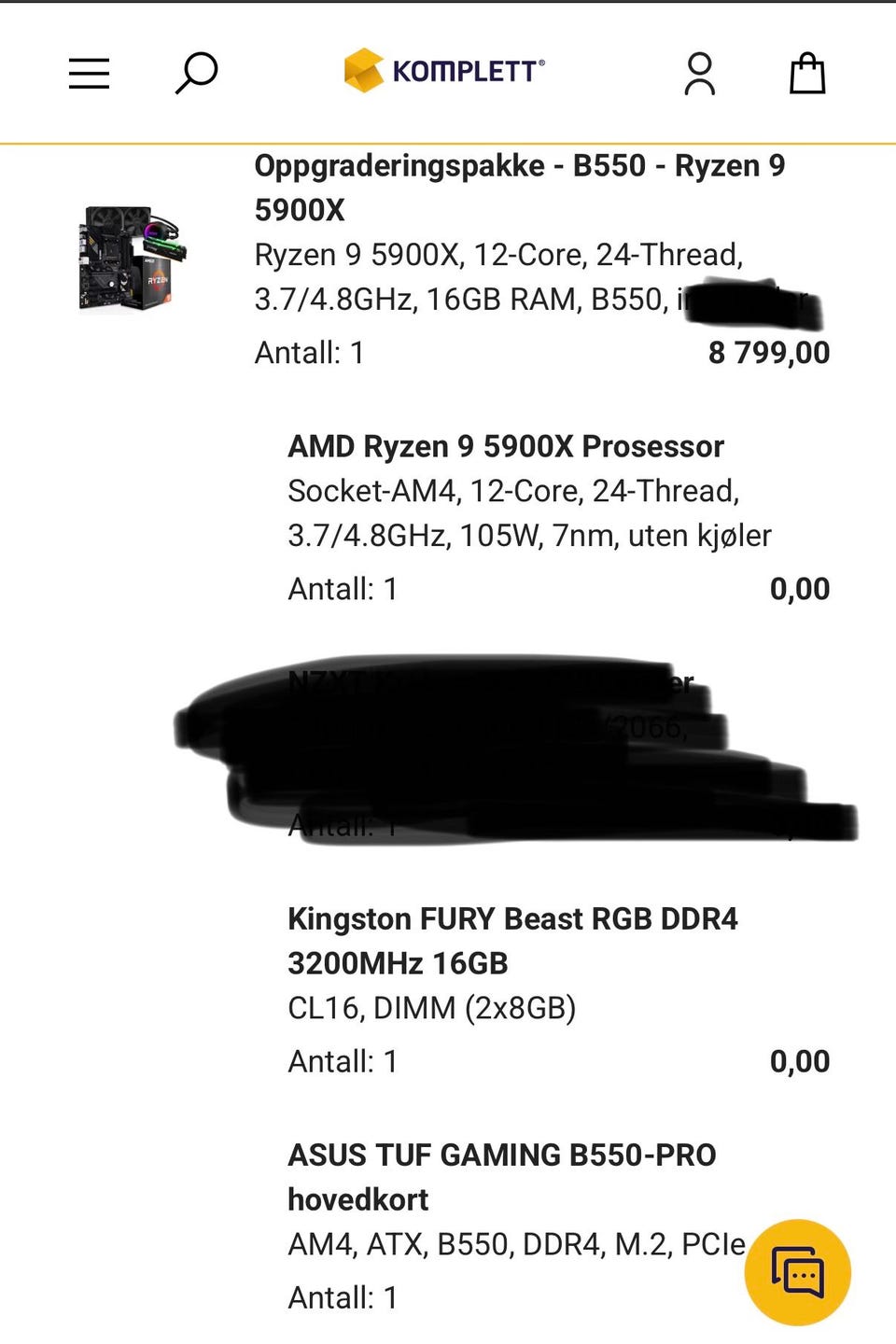Screen dimensions: 896x1344
Task: Click Antall: 1 under the upgrade package
Action: (x=309, y=353)
